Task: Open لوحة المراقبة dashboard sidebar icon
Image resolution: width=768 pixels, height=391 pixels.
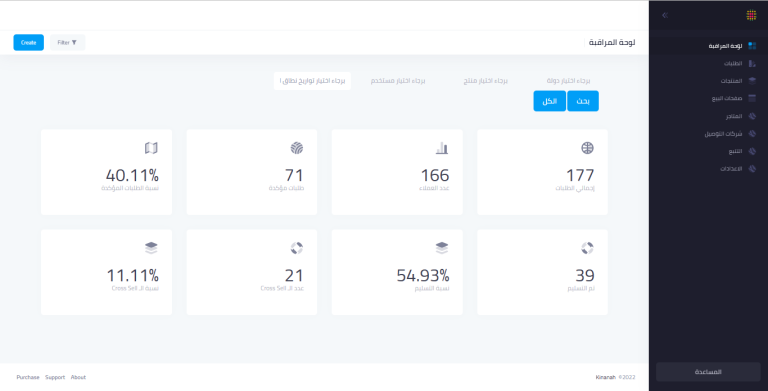Action: [752, 46]
